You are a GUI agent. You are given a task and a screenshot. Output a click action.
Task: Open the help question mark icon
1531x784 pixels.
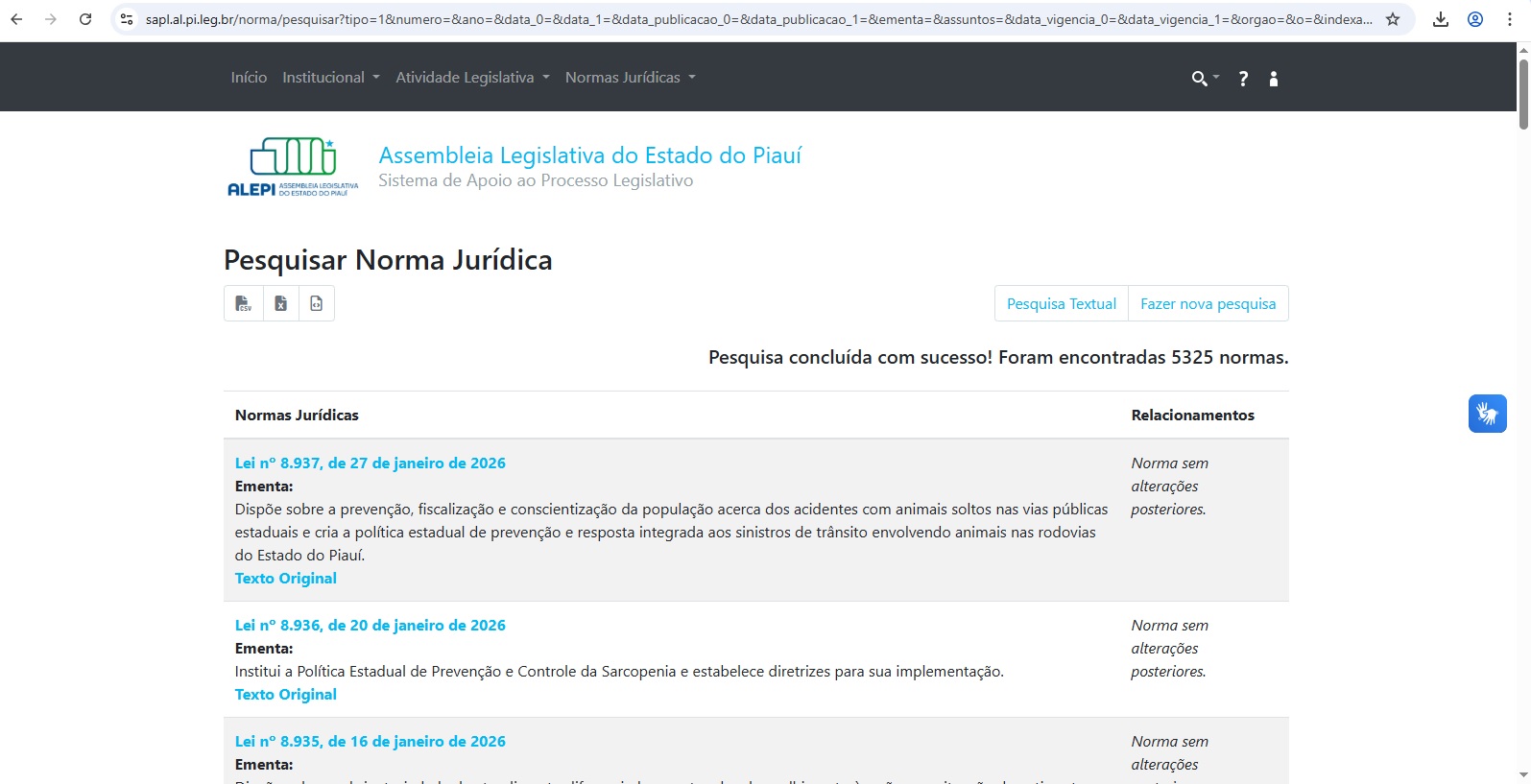pos(1243,79)
